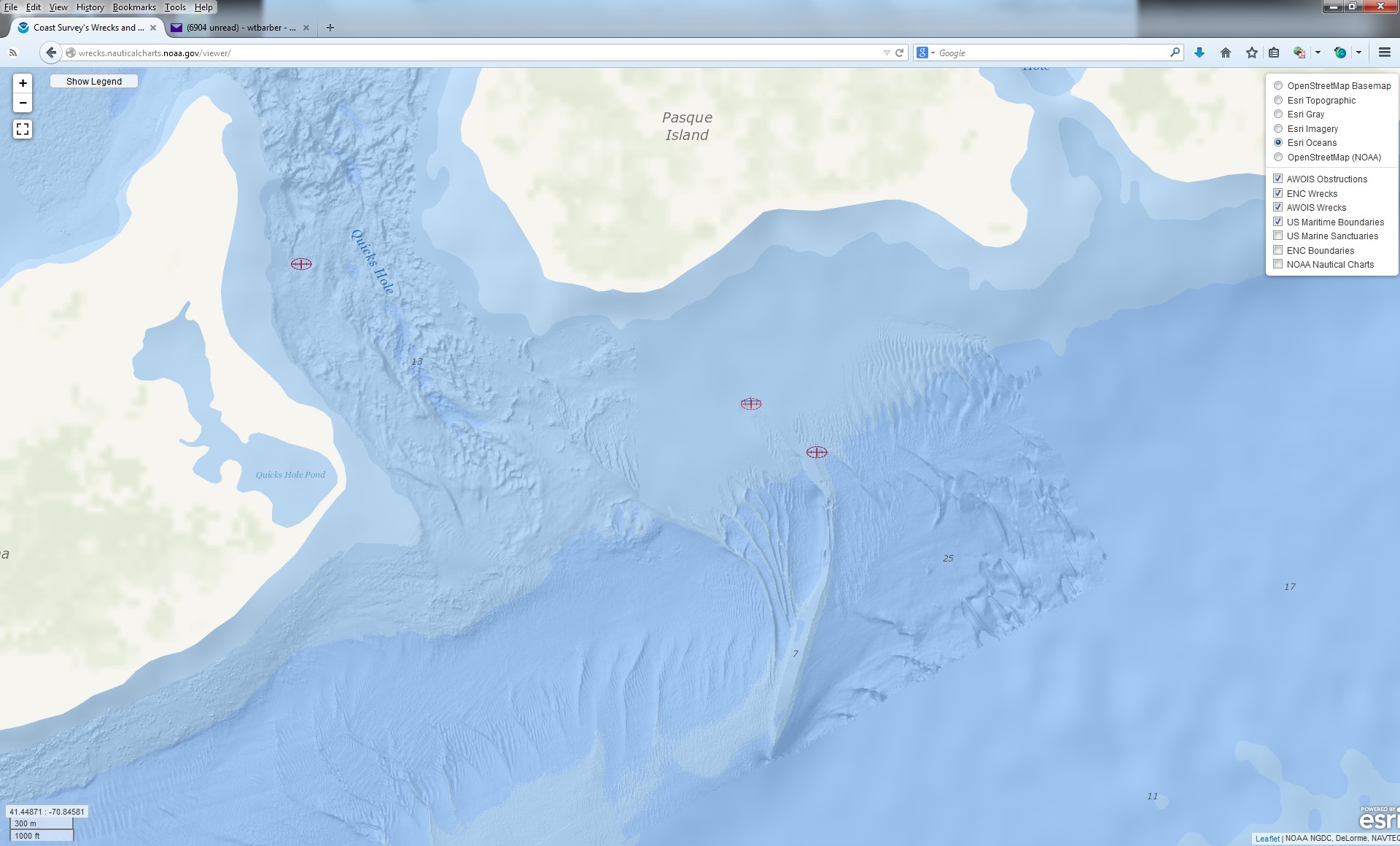The width and height of the screenshot is (1400, 846).
Task: Click the wreck marker south of Pasque Island
Action: point(751,403)
